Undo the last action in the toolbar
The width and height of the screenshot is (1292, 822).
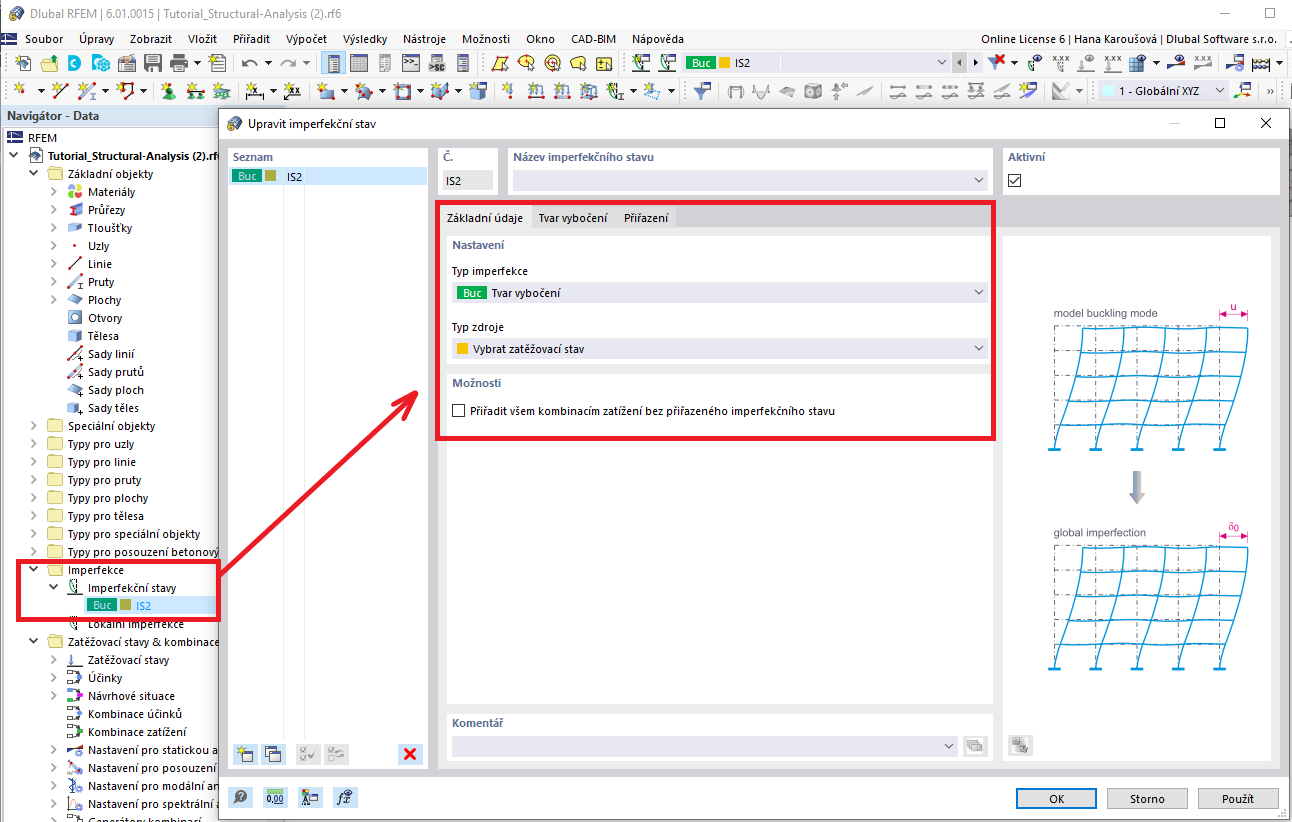coord(249,63)
